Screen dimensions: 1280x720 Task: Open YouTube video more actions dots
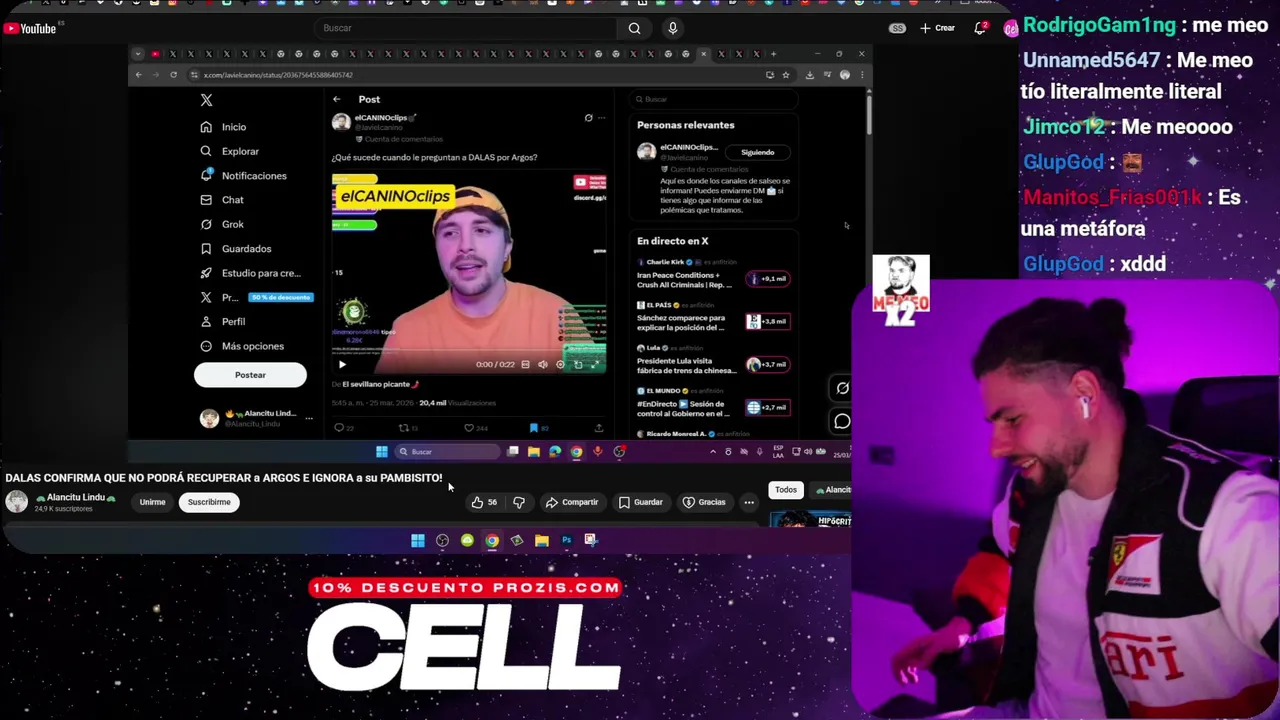point(749,502)
